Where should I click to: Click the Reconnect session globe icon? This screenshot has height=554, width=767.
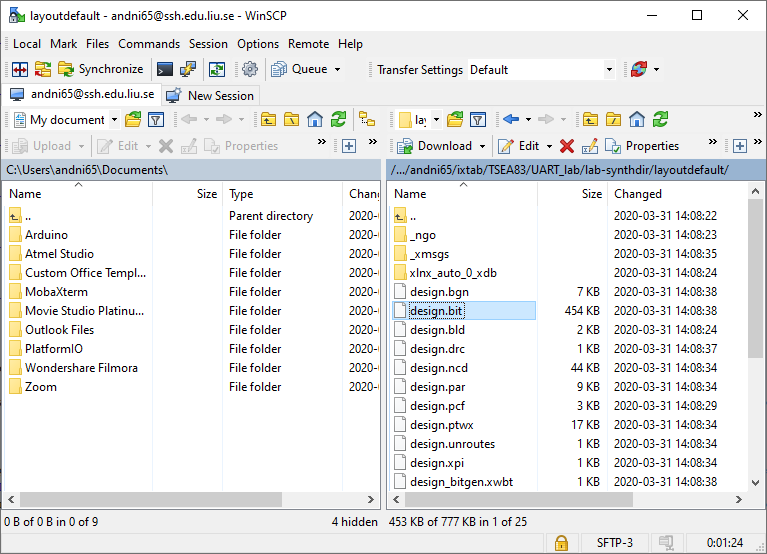[639, 69]
